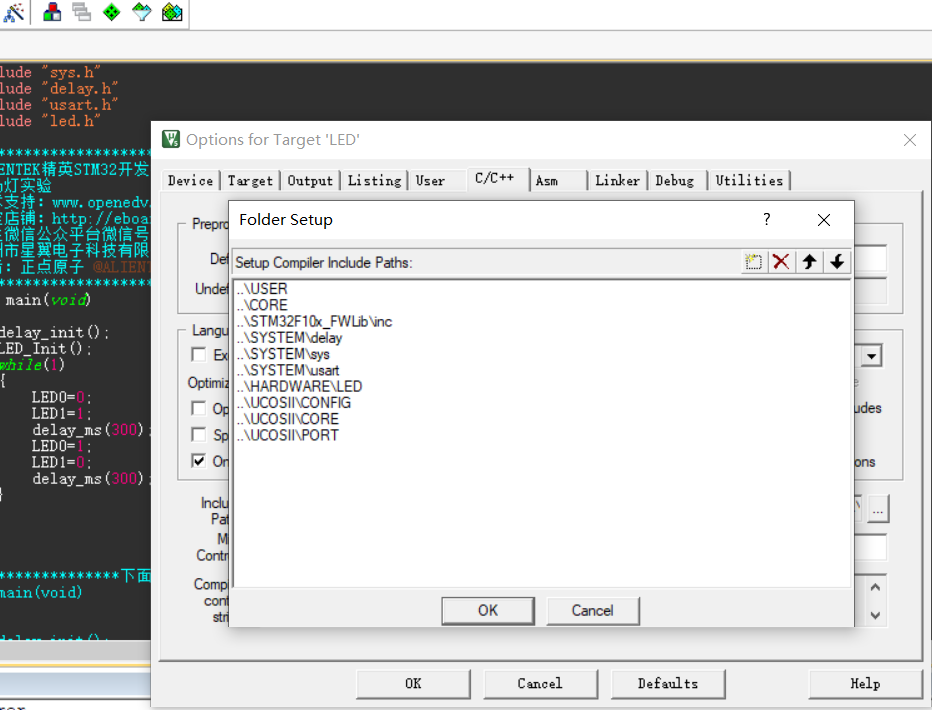This screenshot has height=710, width=932.
Task: Click the while(1) line in code editor
Action: click(x=32, y=364)
